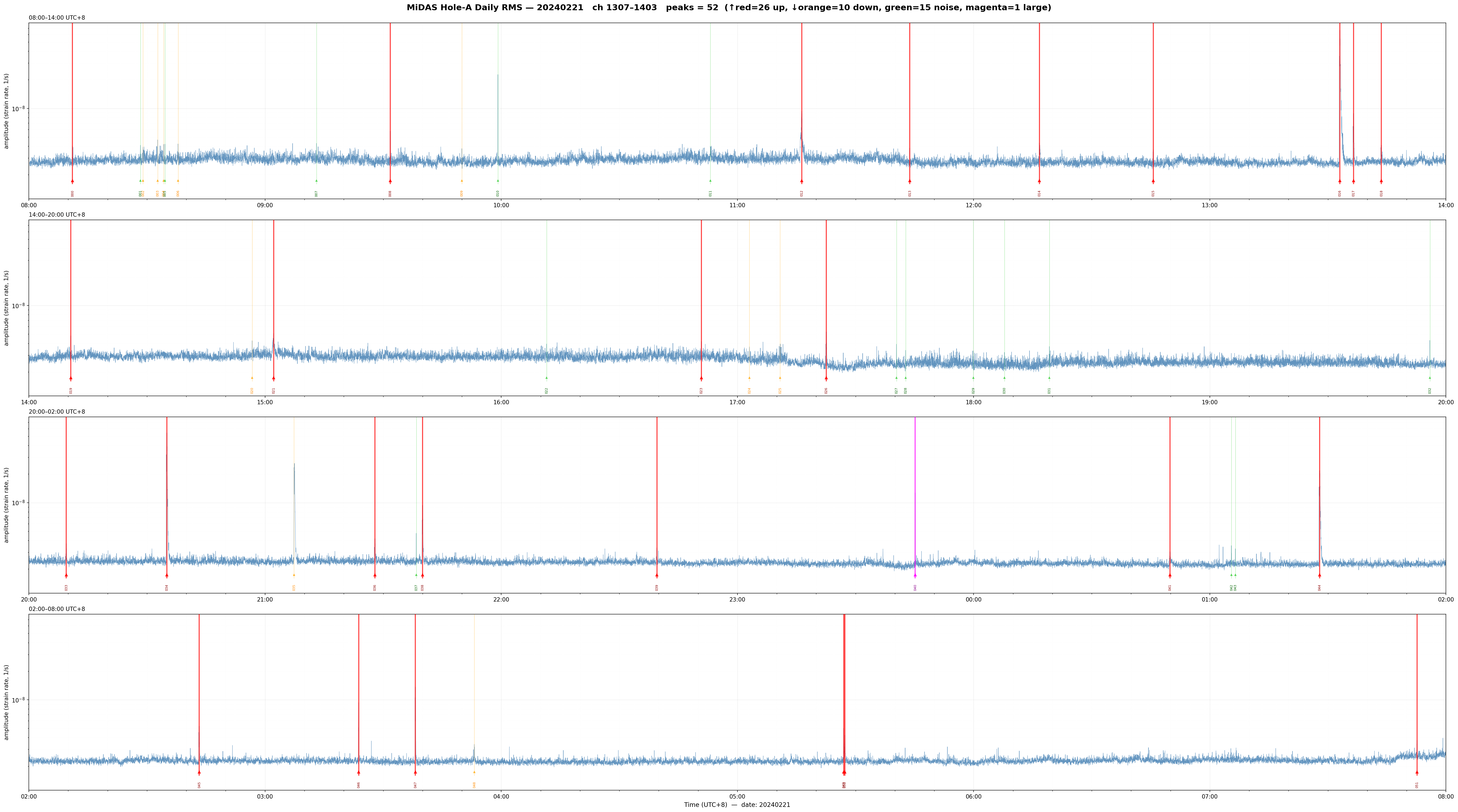This screenshot has width=1458, height=812.
Task: Click the 13:00 time tick label
Action: pyautogui.click(x=1210, y=205)
